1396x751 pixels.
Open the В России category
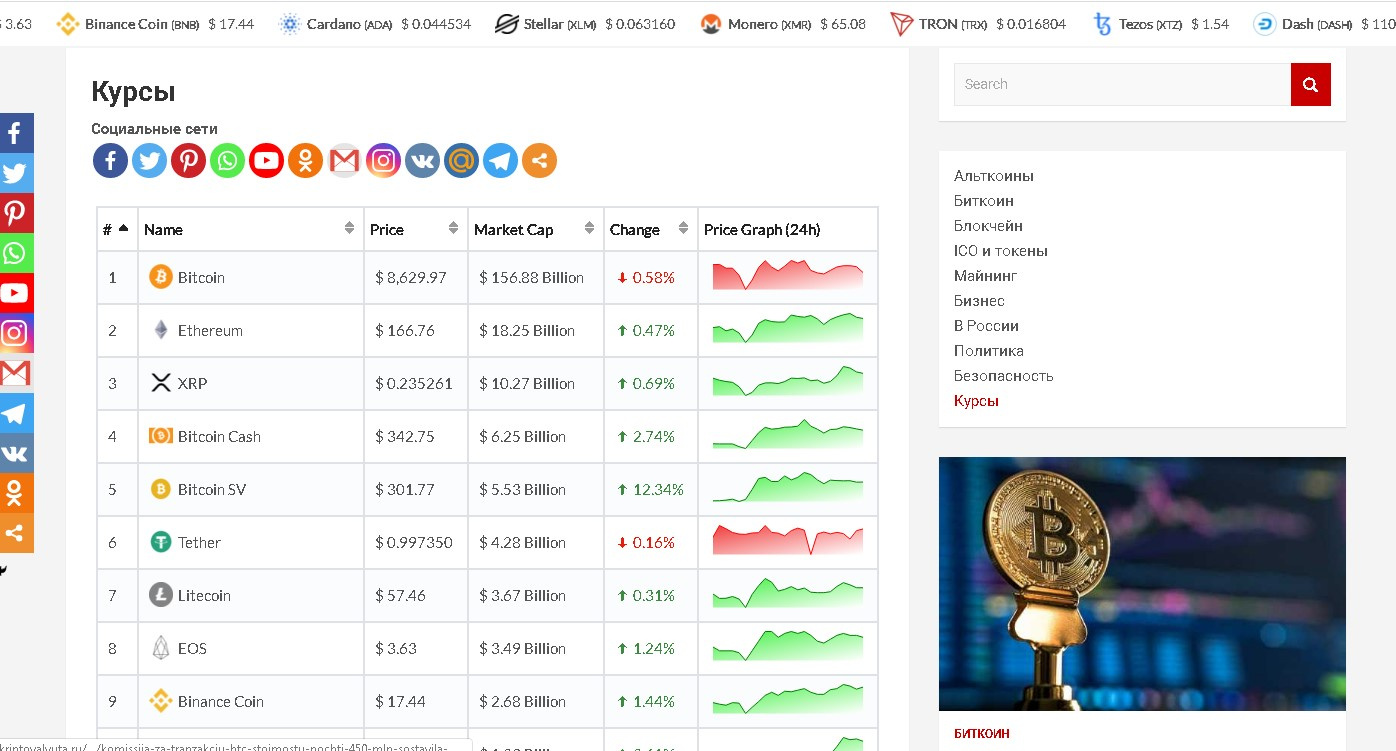click(x=986, y=326)
